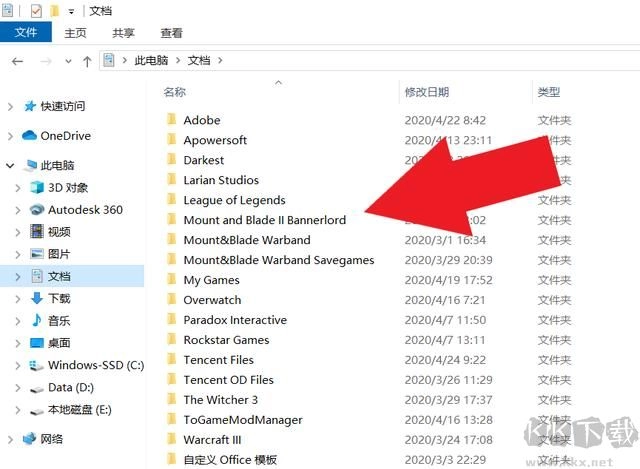Click the Autodesk 360 sidebar icon
Screen dimensions: 640x469
click(37, 209)
